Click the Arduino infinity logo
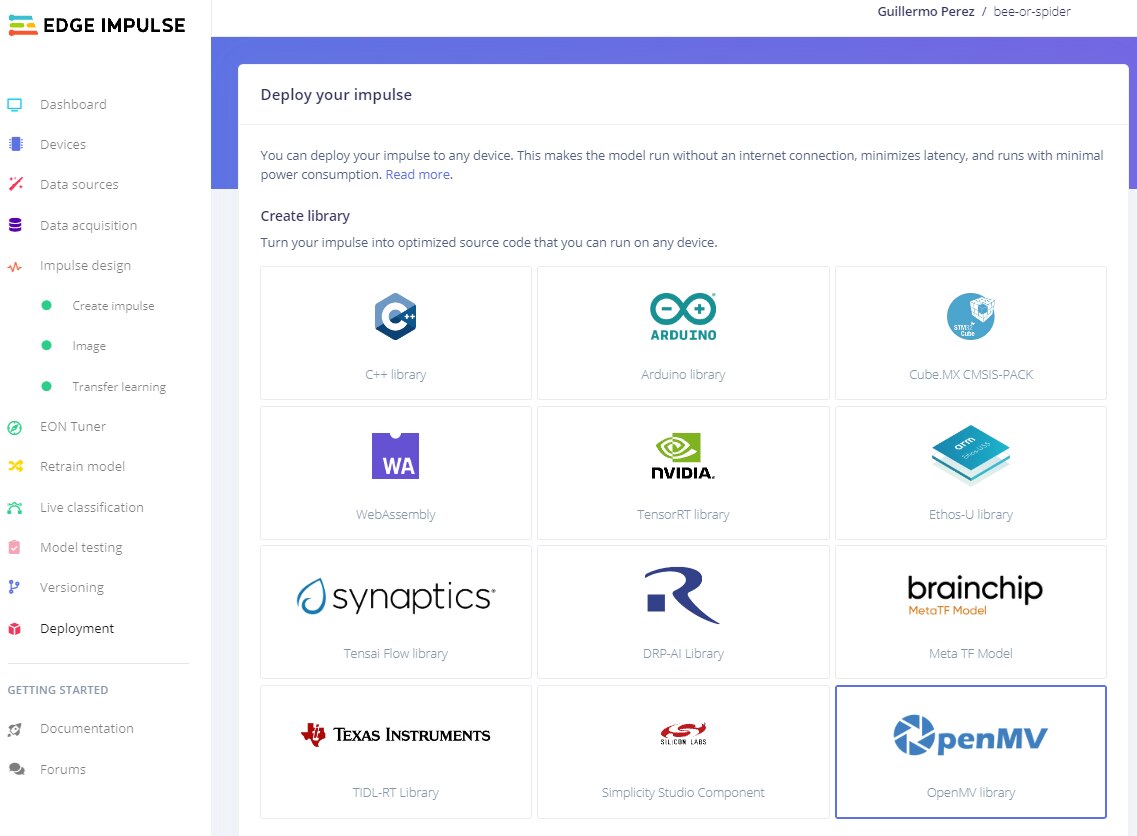Screen dimensions: 1137x836 pyautogui.click(x=683, y=316)
